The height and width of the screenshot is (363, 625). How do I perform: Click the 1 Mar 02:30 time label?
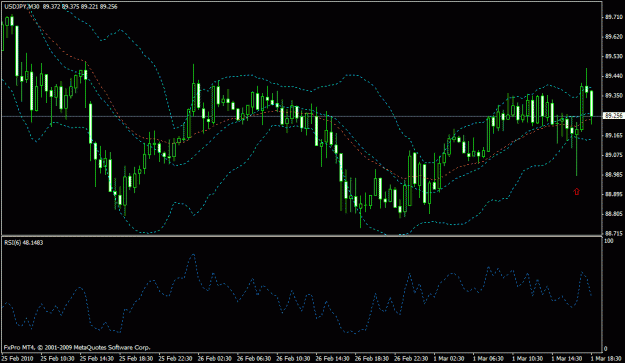click(x=449, y=359)
